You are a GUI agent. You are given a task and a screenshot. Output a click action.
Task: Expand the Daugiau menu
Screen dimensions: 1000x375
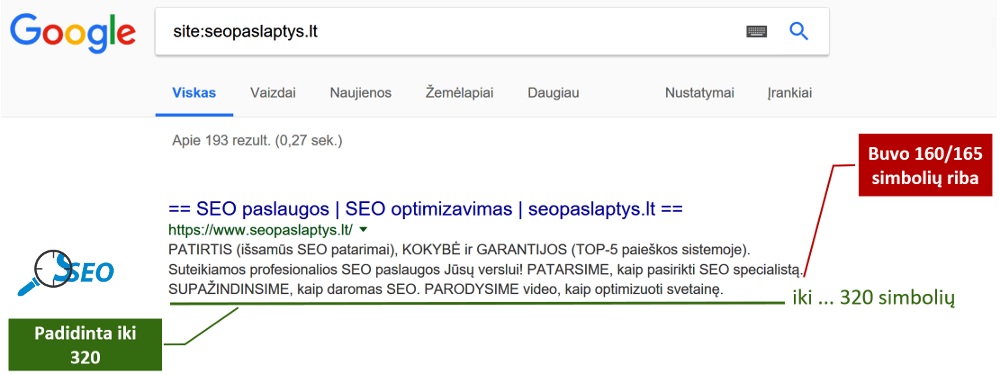553,93
